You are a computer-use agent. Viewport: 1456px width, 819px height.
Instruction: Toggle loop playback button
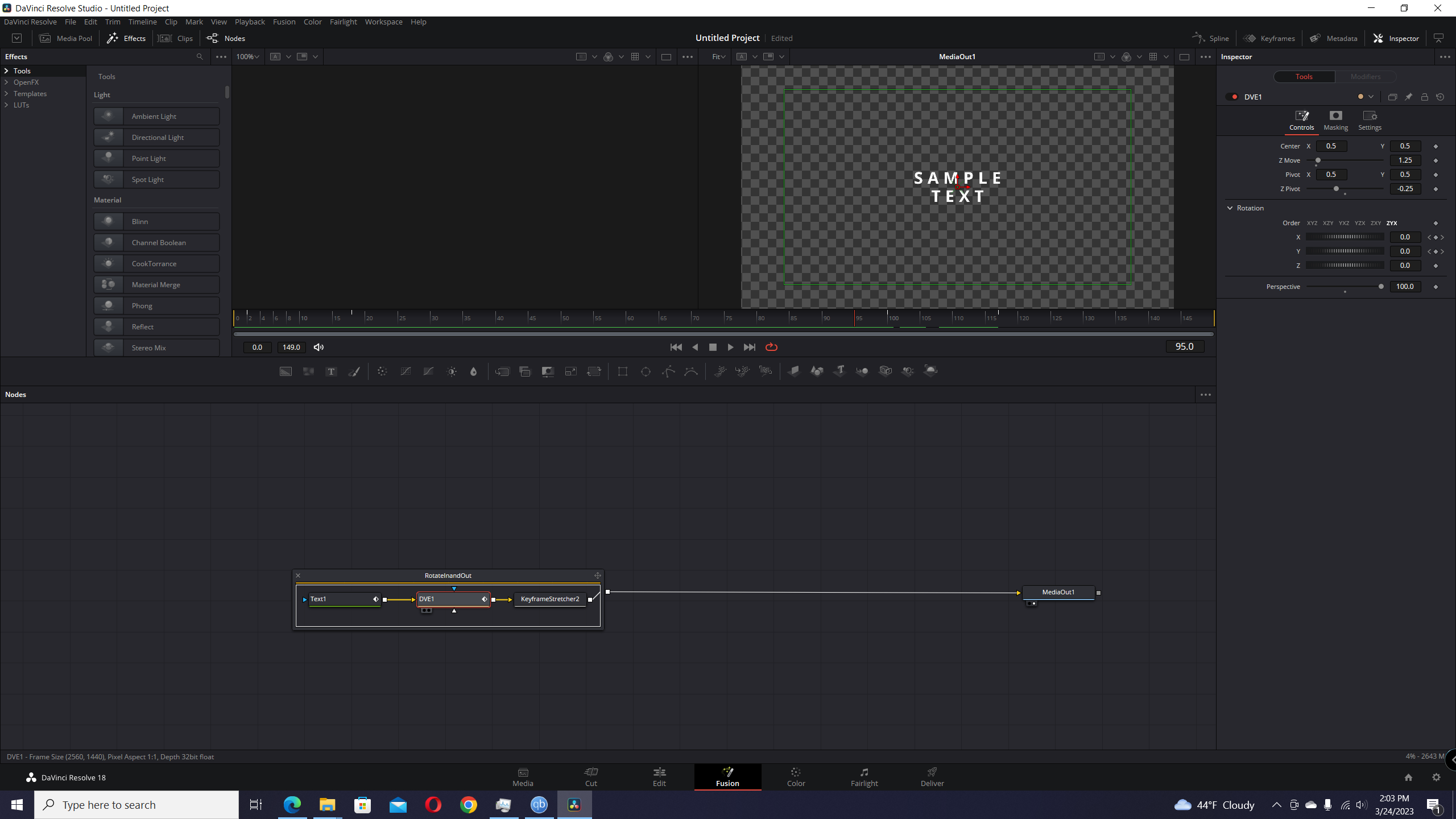tap(771, 347)
